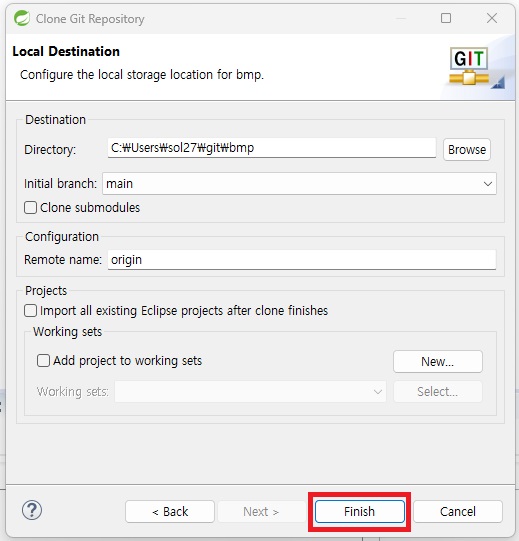Enable the Clone submodules checkbox
The width and height of the screenshot is (519, 541).
30,208
